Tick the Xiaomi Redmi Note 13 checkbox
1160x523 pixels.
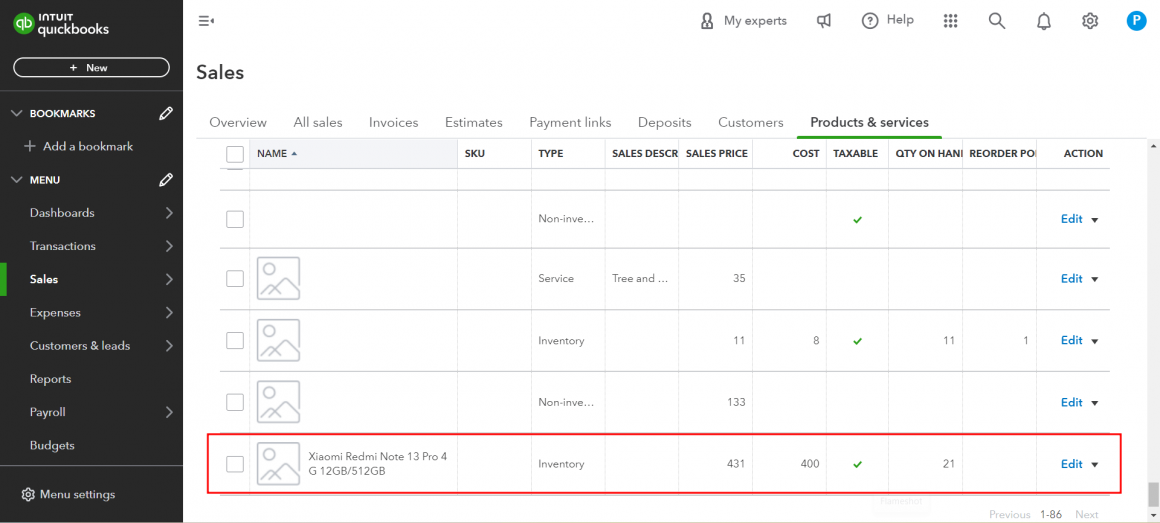point(235,464)
